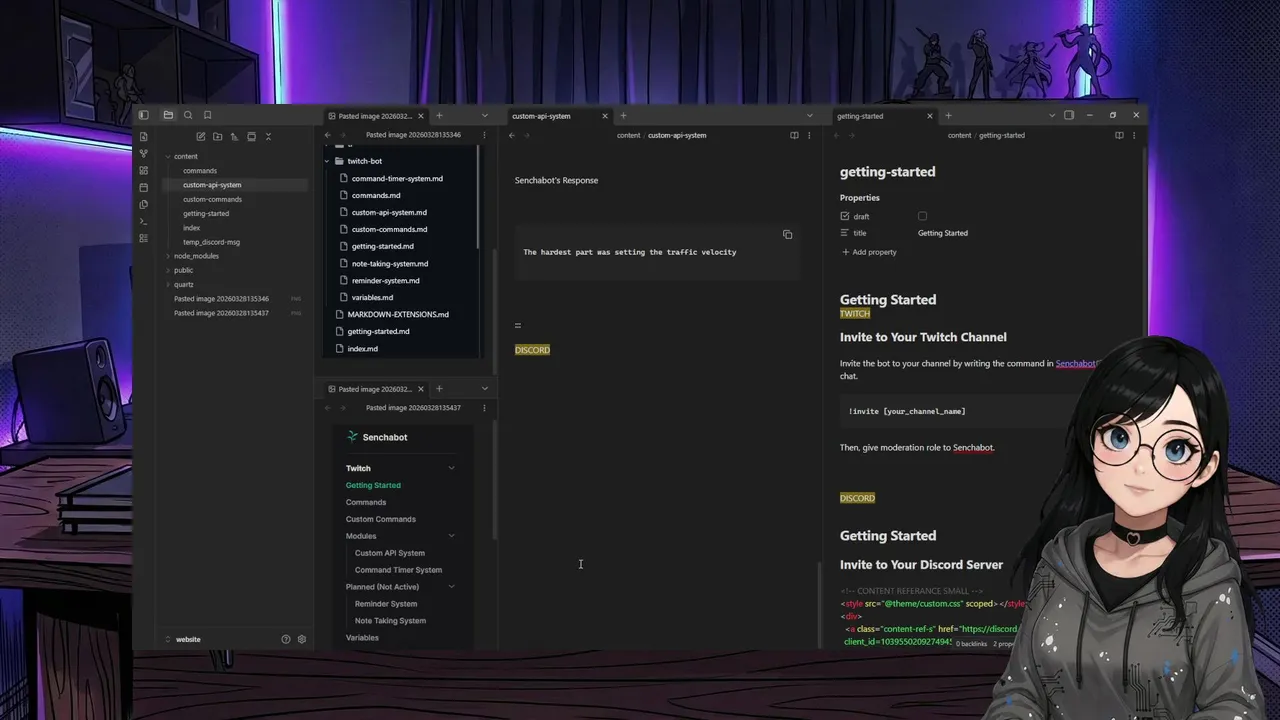Open the Search sidebar tab

[188, 115]
